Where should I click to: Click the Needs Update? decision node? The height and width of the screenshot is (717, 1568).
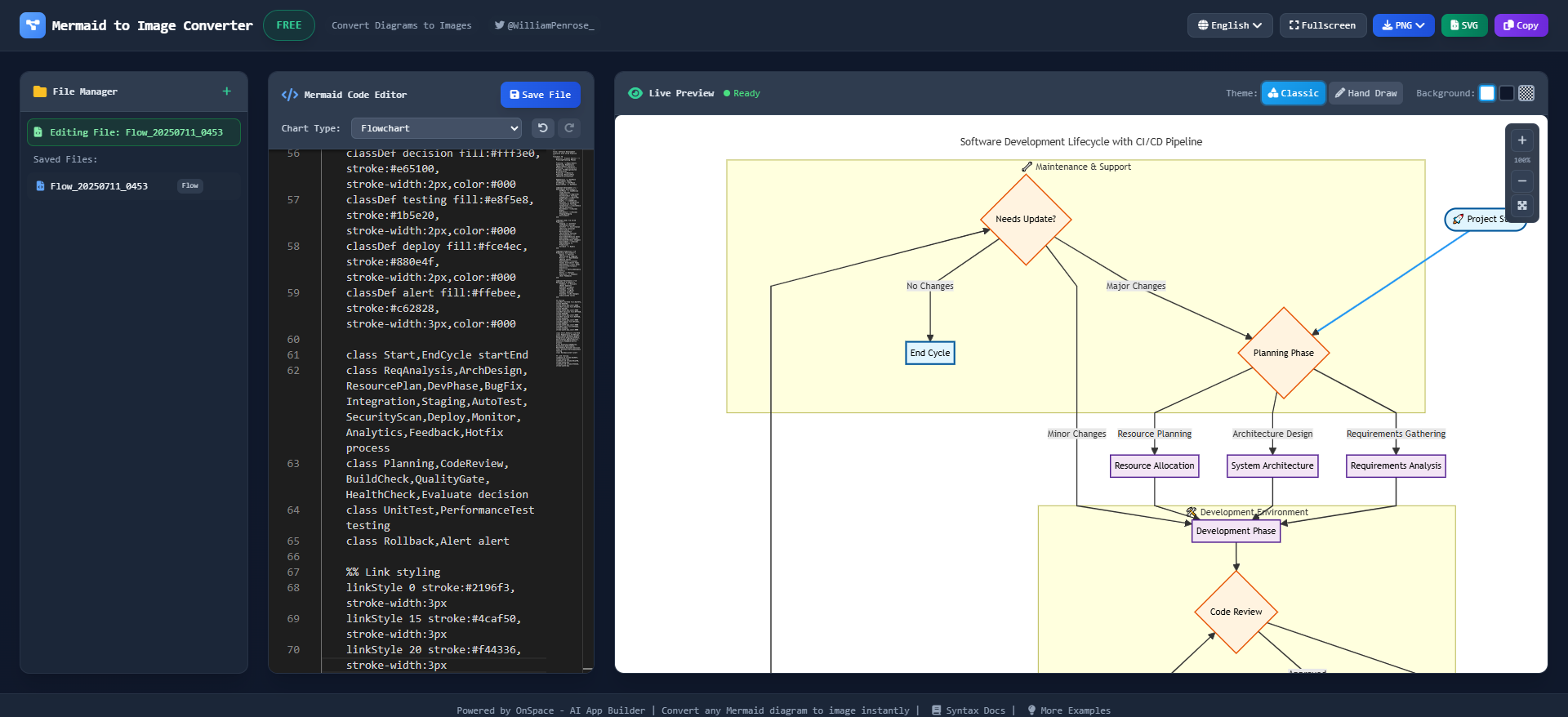1026,219
